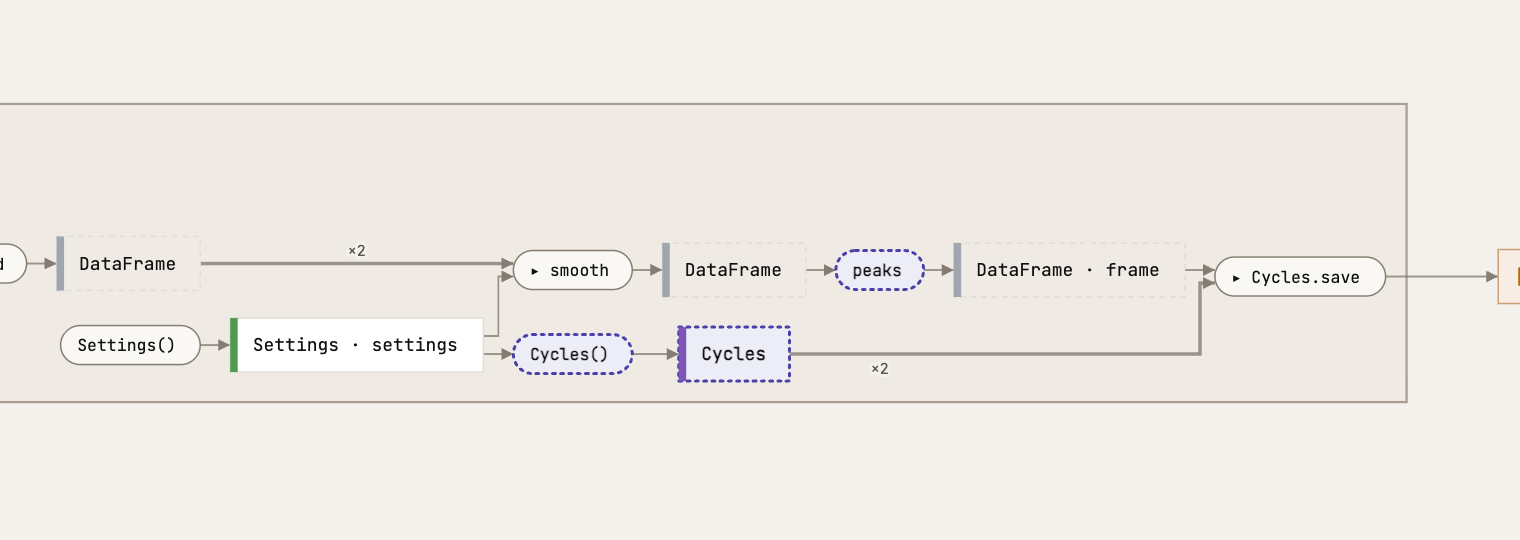Viewport: 1520px width, 540px height.
Task: Click the DataFrame box after smooth
Action: point(733,270)
